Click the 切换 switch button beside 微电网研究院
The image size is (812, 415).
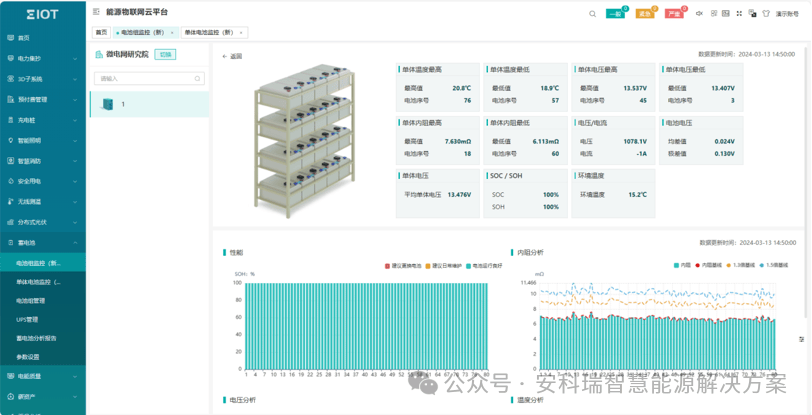165,54
